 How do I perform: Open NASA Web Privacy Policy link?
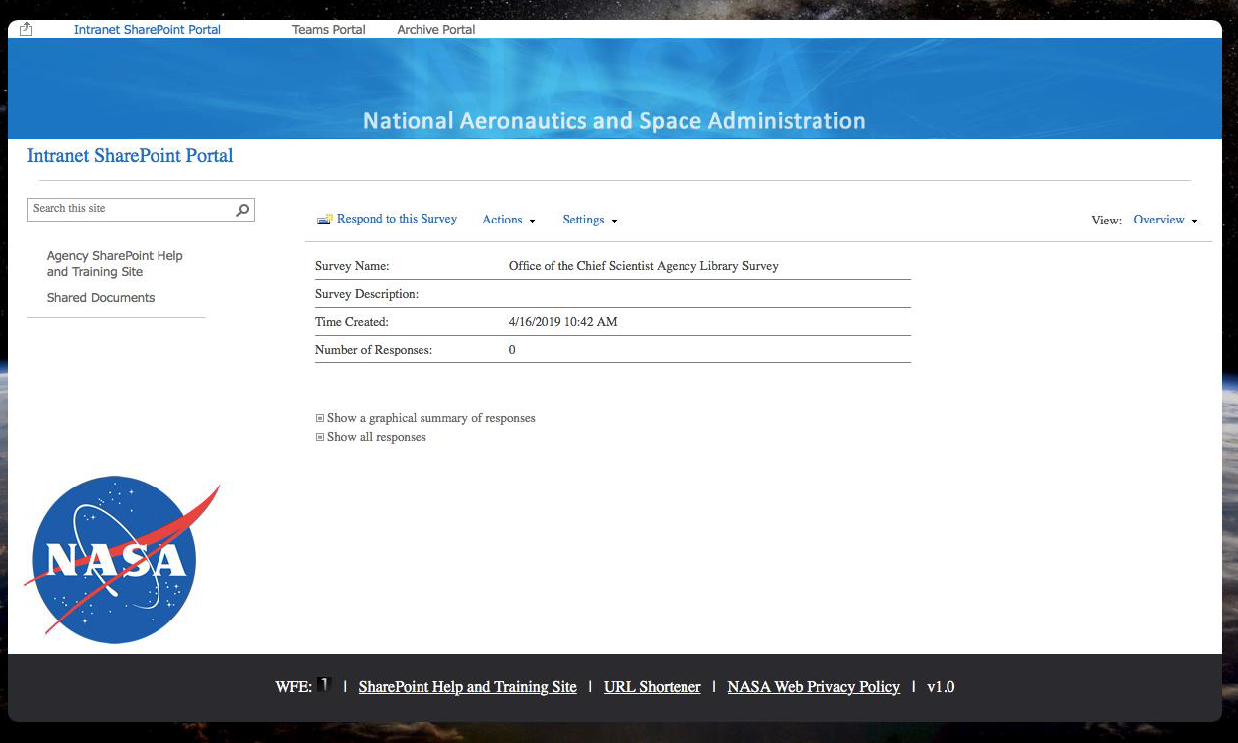tap(813, 687)
